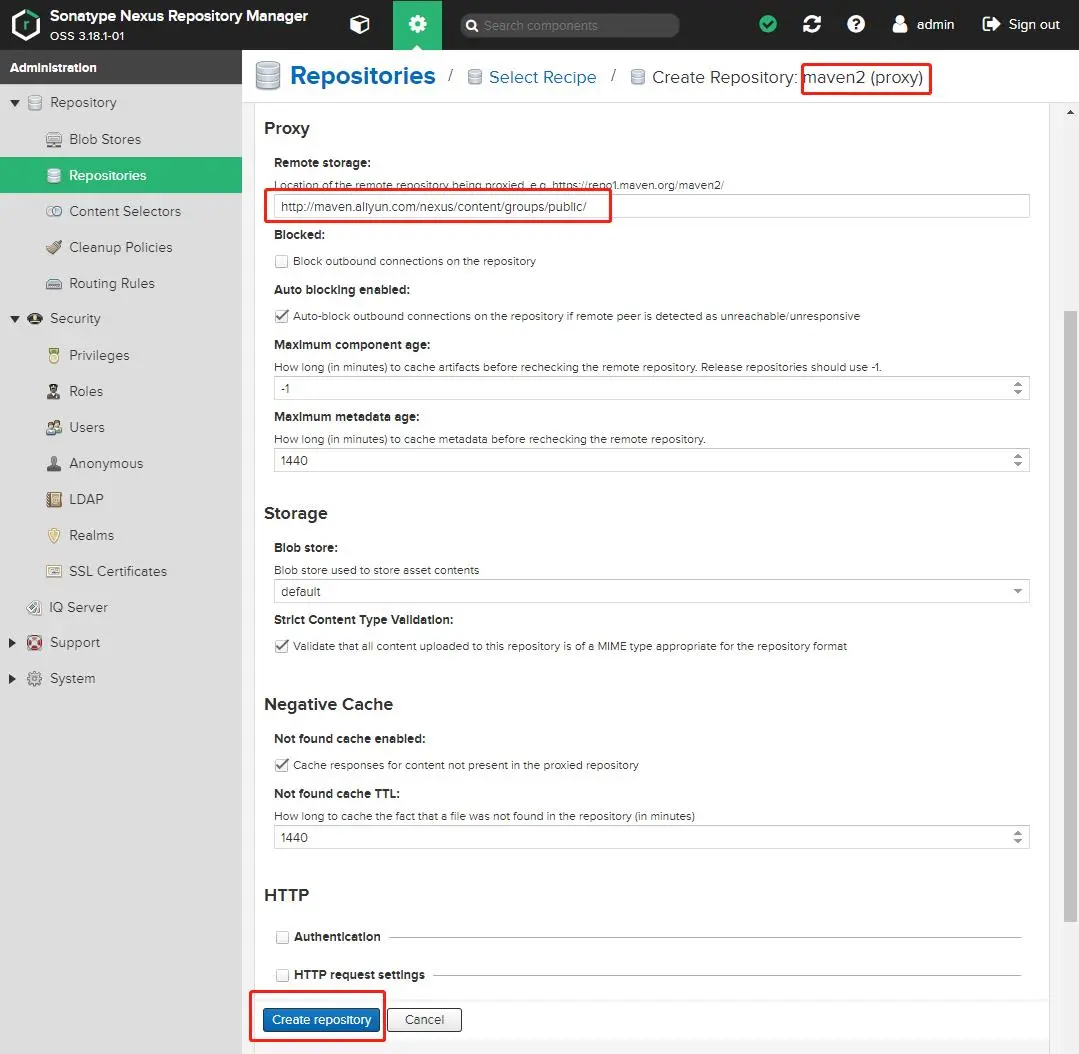This screenshot has height=1054, width=1079.
Task: Check system status green checkmark icon
Action: click(767, 25)
